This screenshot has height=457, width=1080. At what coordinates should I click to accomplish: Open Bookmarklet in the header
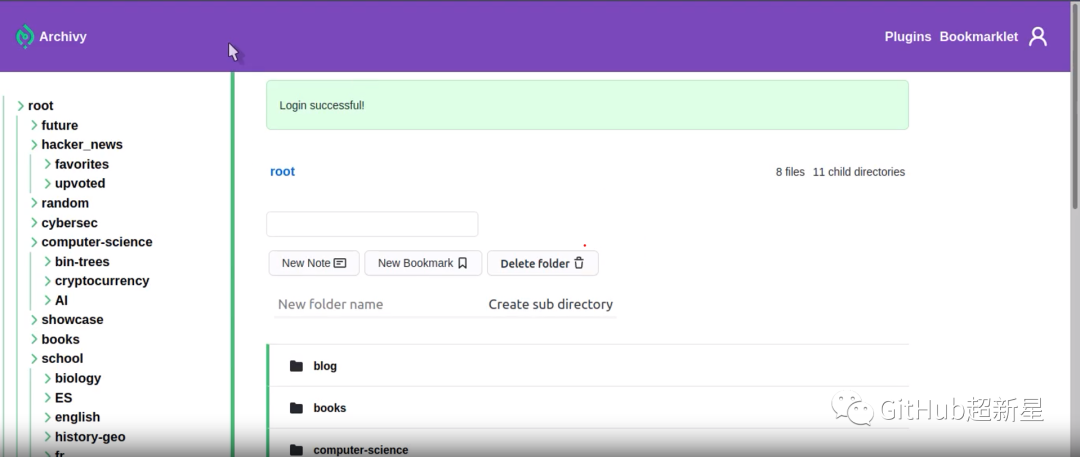click(x=979, y=37)
